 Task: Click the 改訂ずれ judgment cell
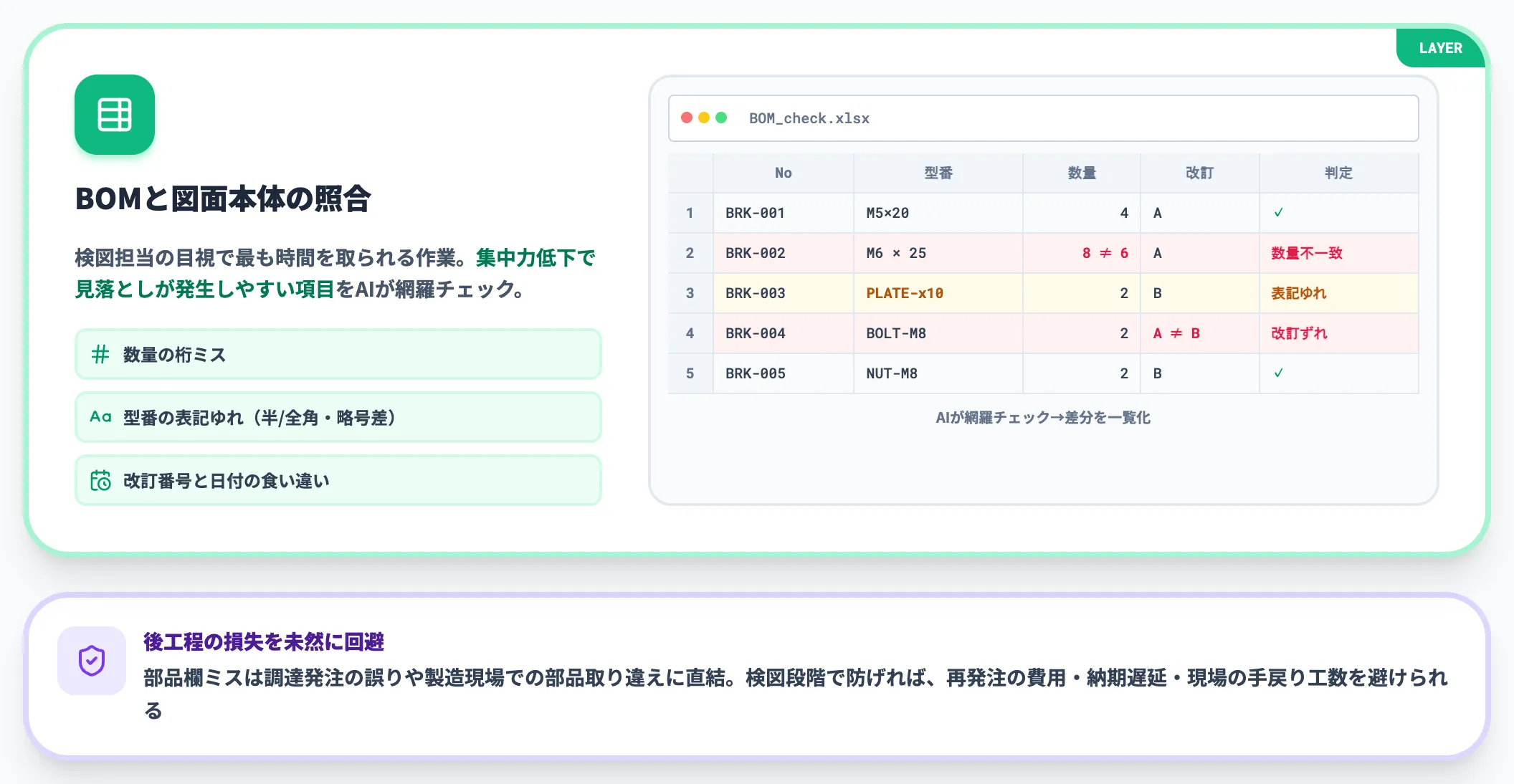click(x=1338, y=333)
